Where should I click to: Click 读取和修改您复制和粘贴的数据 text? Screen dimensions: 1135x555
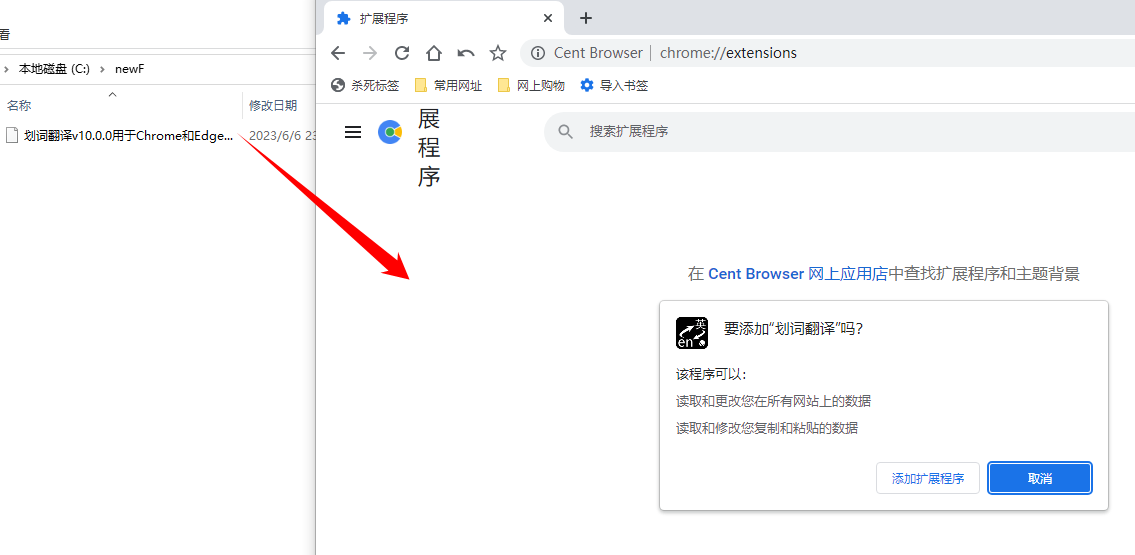pos(767,428)
